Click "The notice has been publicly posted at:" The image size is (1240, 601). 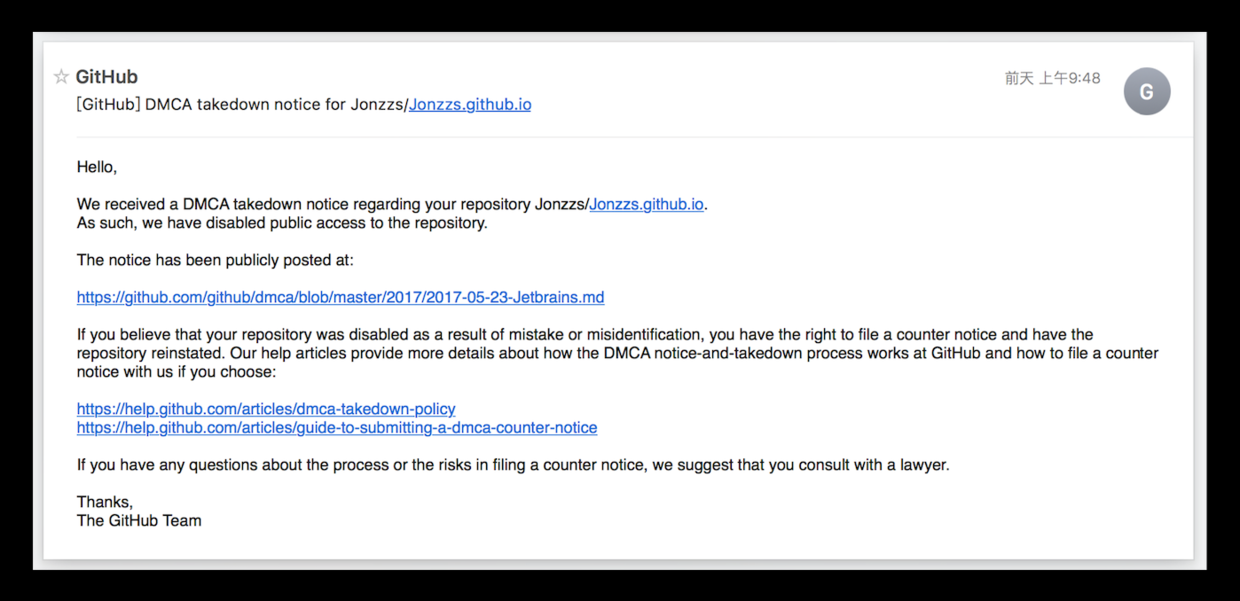point(215,260)
